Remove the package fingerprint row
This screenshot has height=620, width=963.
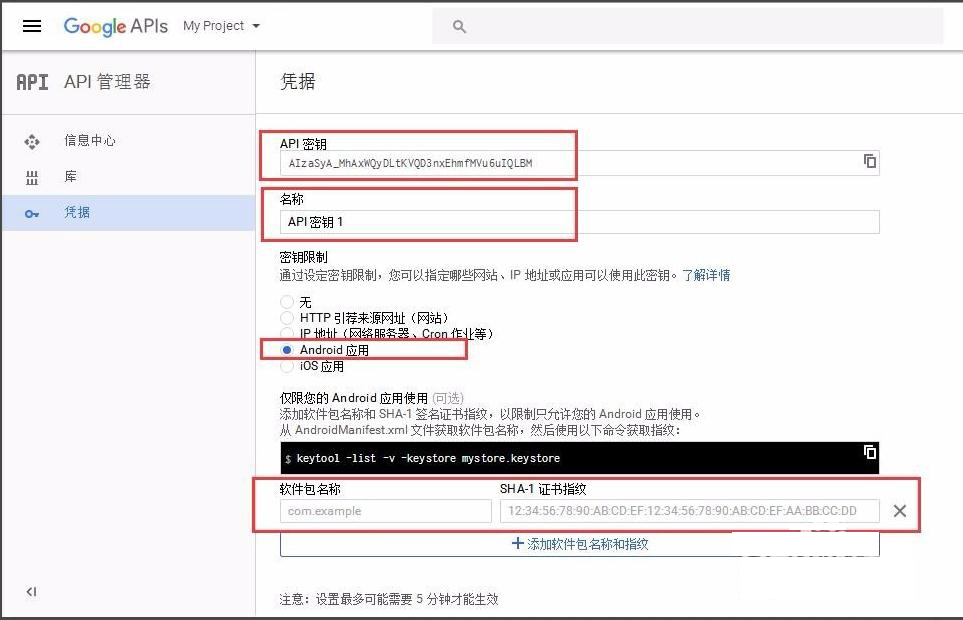[x=900, y=511]
